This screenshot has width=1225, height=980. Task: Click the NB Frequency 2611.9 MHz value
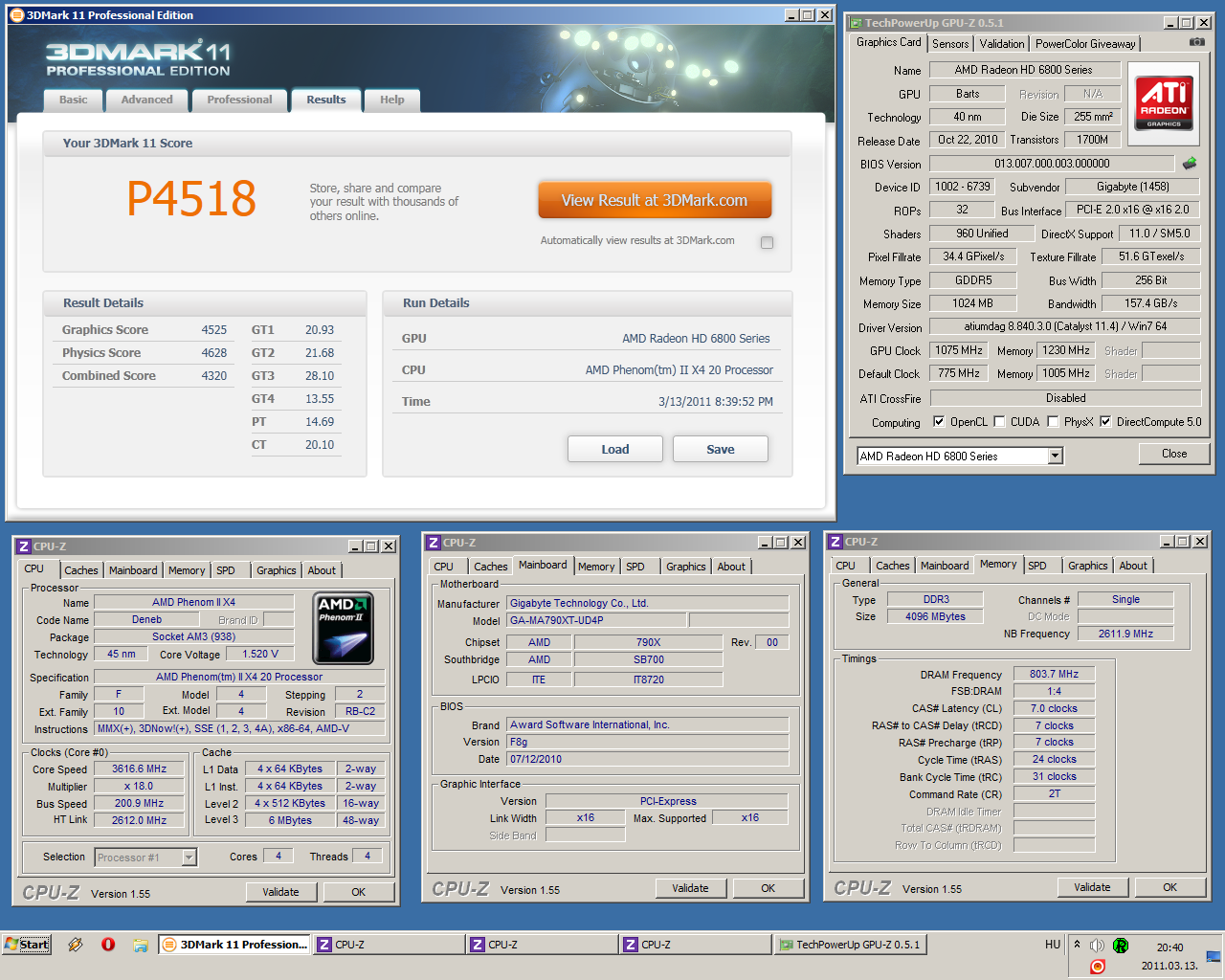coord(1126,634)
